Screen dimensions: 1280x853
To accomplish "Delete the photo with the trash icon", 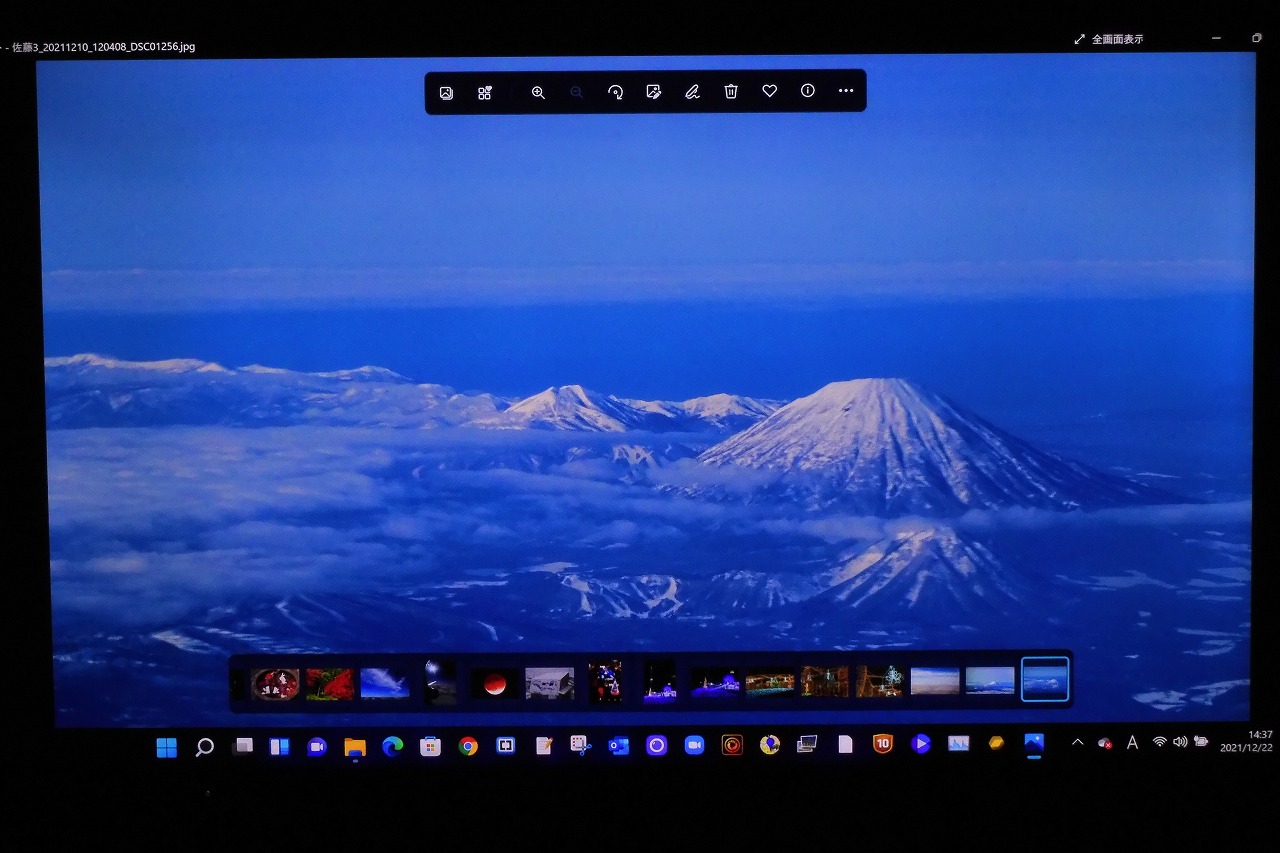I will tap(731, 92).
